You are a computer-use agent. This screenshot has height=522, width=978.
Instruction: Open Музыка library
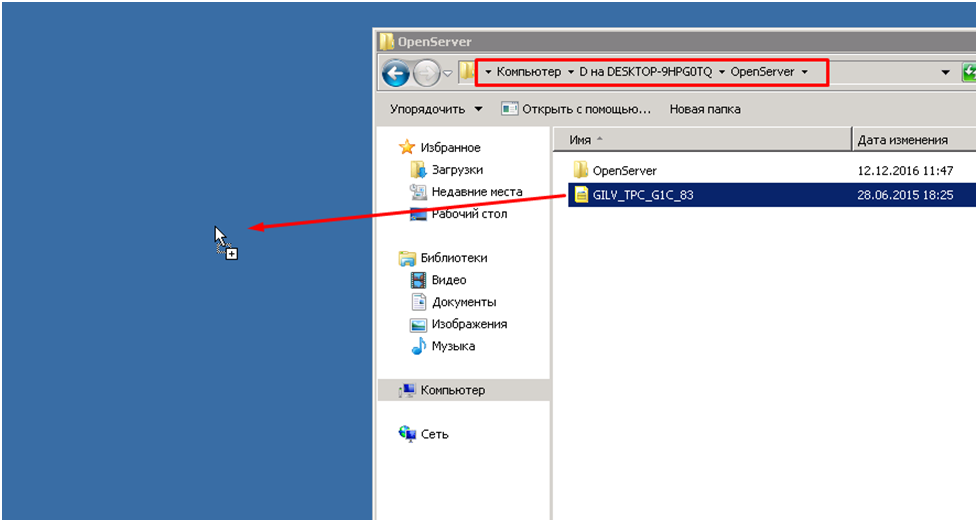click(x=453, y=346)
